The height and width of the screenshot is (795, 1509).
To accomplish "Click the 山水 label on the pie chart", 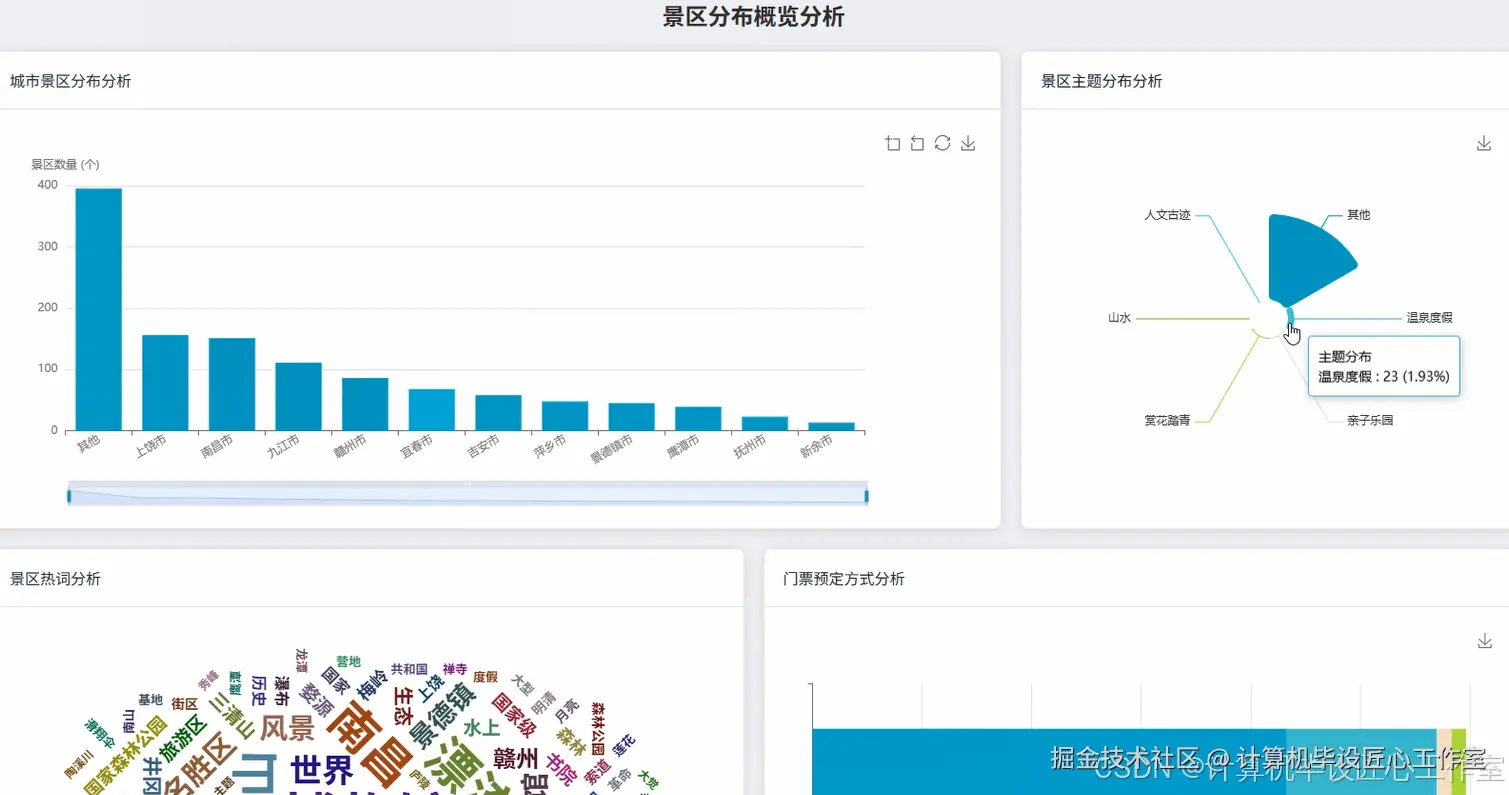I will tap(1120, 317).
